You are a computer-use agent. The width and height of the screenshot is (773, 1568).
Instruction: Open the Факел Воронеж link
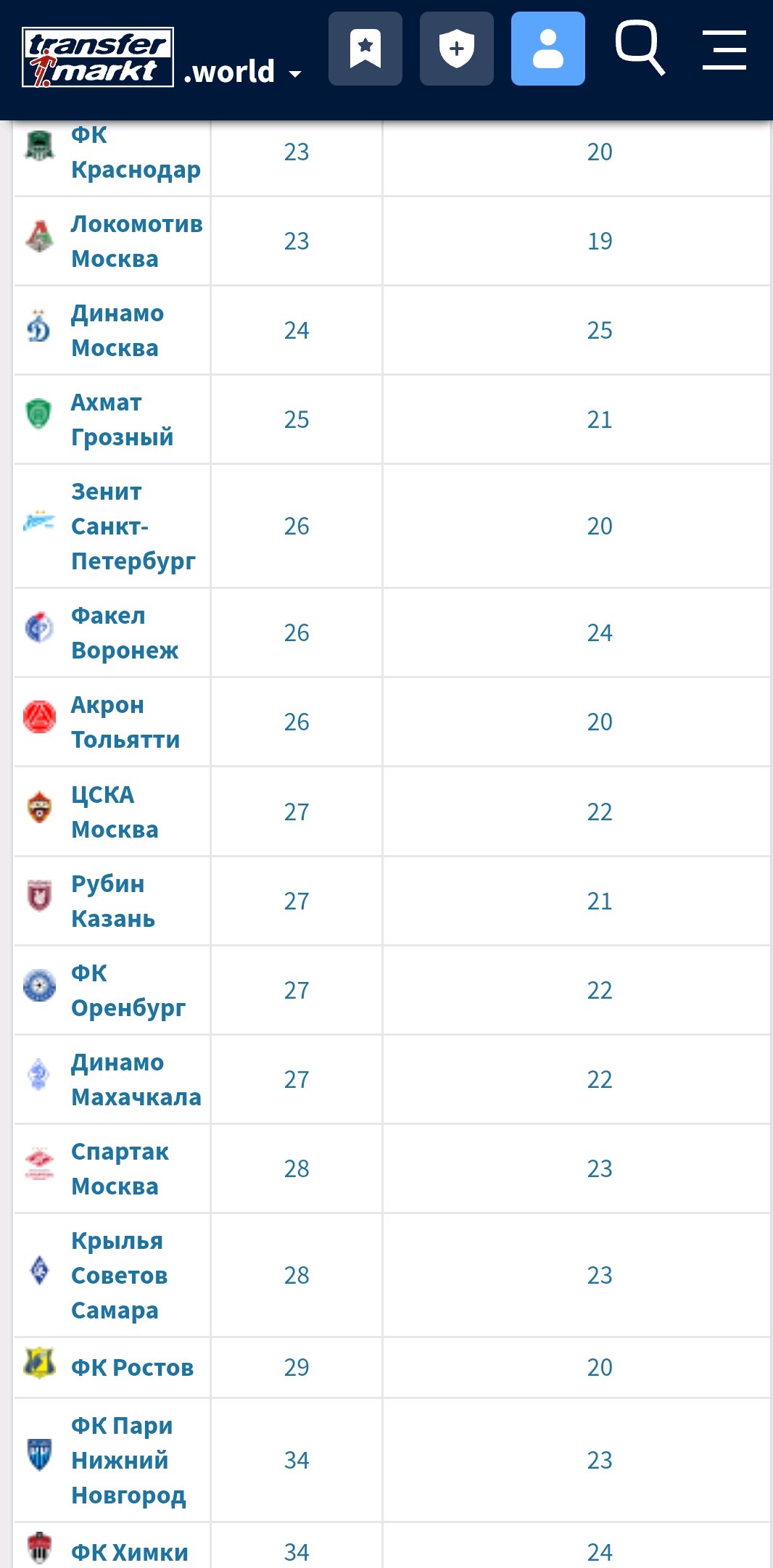point(125,633)
